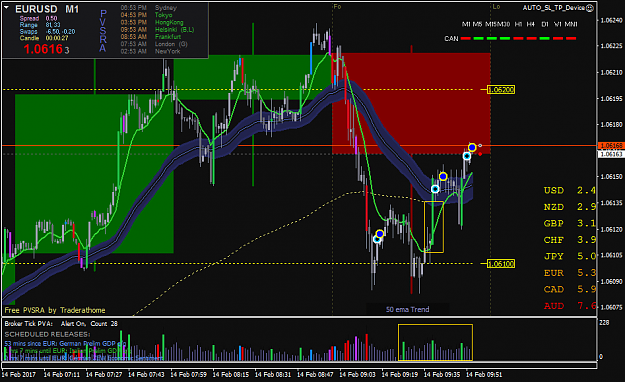Click the USD 2.4 currency strength row
Viewport: 625px width, 382px height.
point(570,190)
